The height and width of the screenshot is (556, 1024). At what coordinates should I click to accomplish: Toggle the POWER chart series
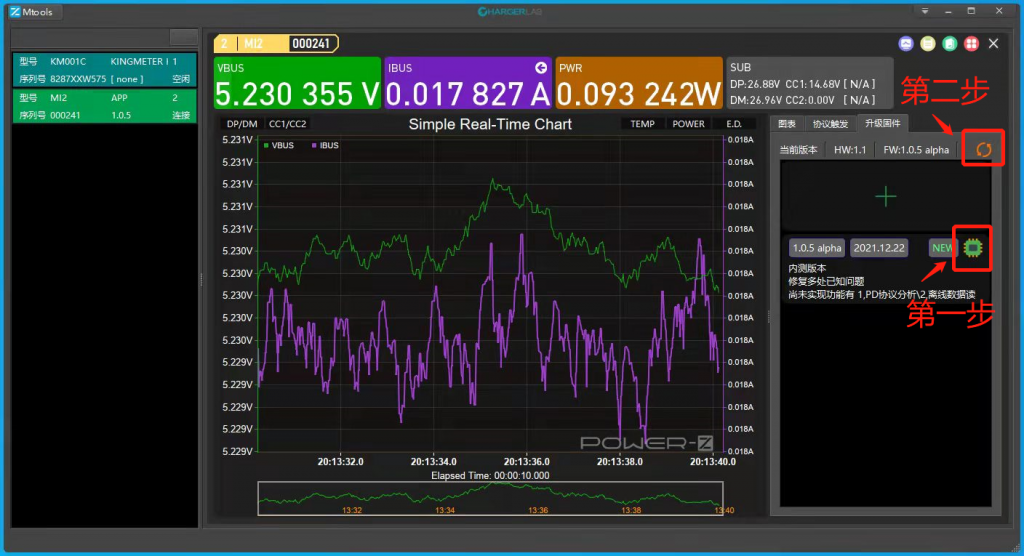coord(688,124)
